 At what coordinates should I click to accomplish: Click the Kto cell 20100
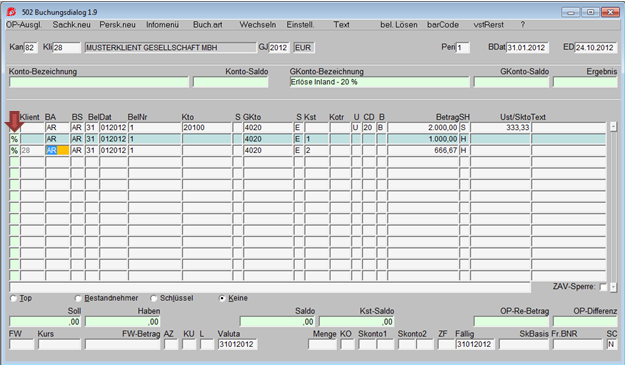pyautogui.click(x=206, y=128)
